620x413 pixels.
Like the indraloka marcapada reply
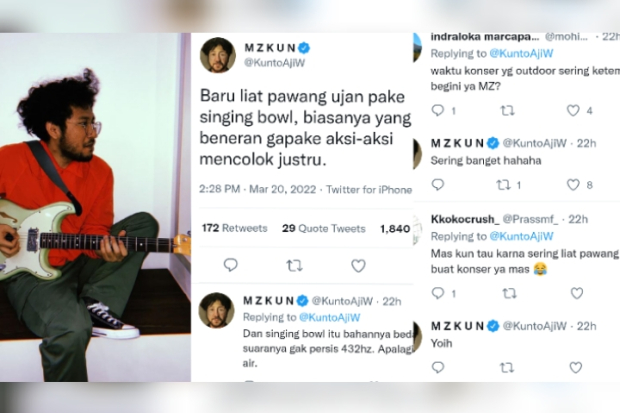coord(573,110)
